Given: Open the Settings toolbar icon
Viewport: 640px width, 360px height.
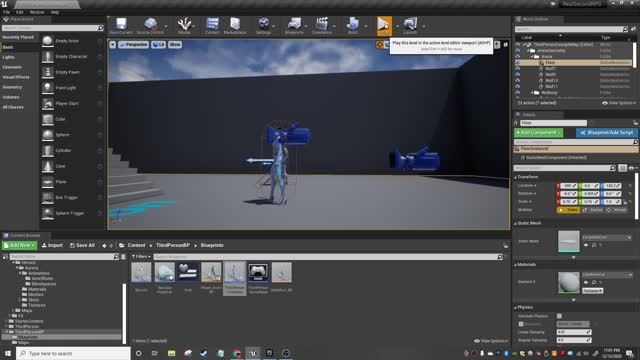Looking at the screenshot, I should click(264, 26).
